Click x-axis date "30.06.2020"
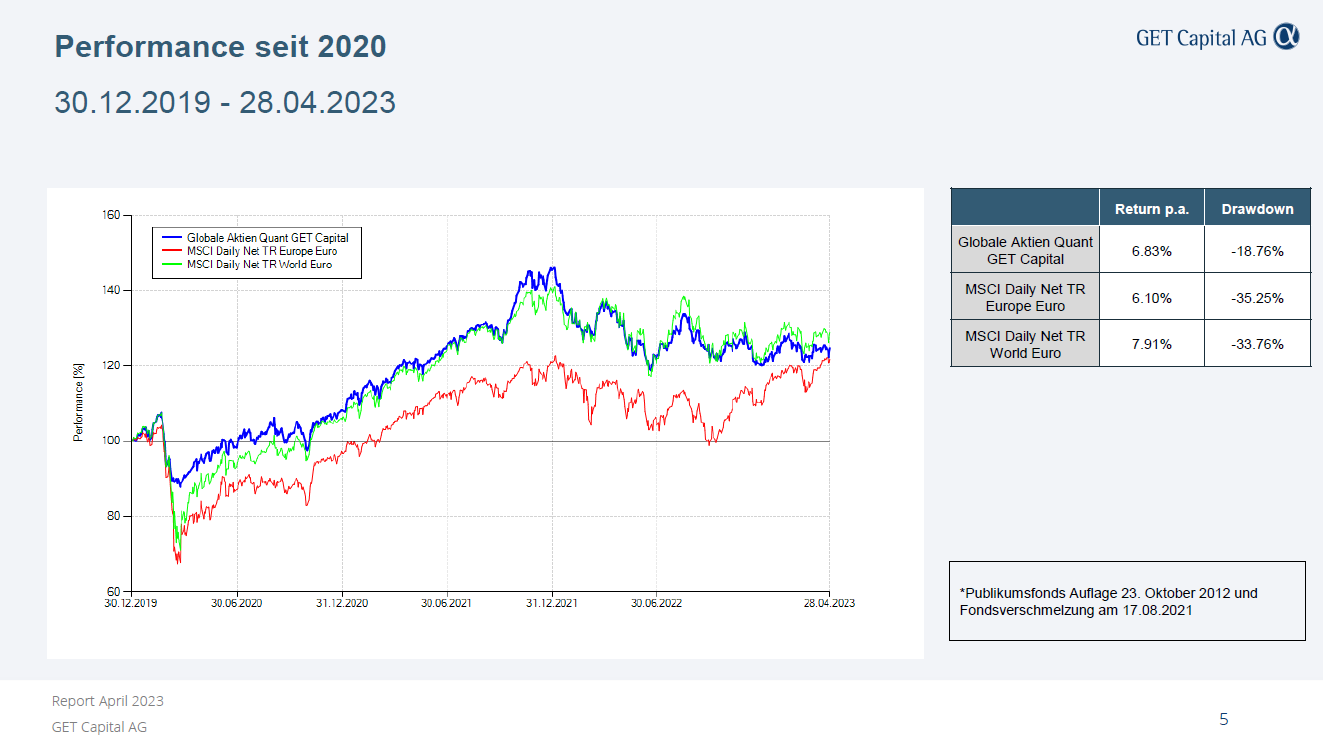 click(238, 603)
